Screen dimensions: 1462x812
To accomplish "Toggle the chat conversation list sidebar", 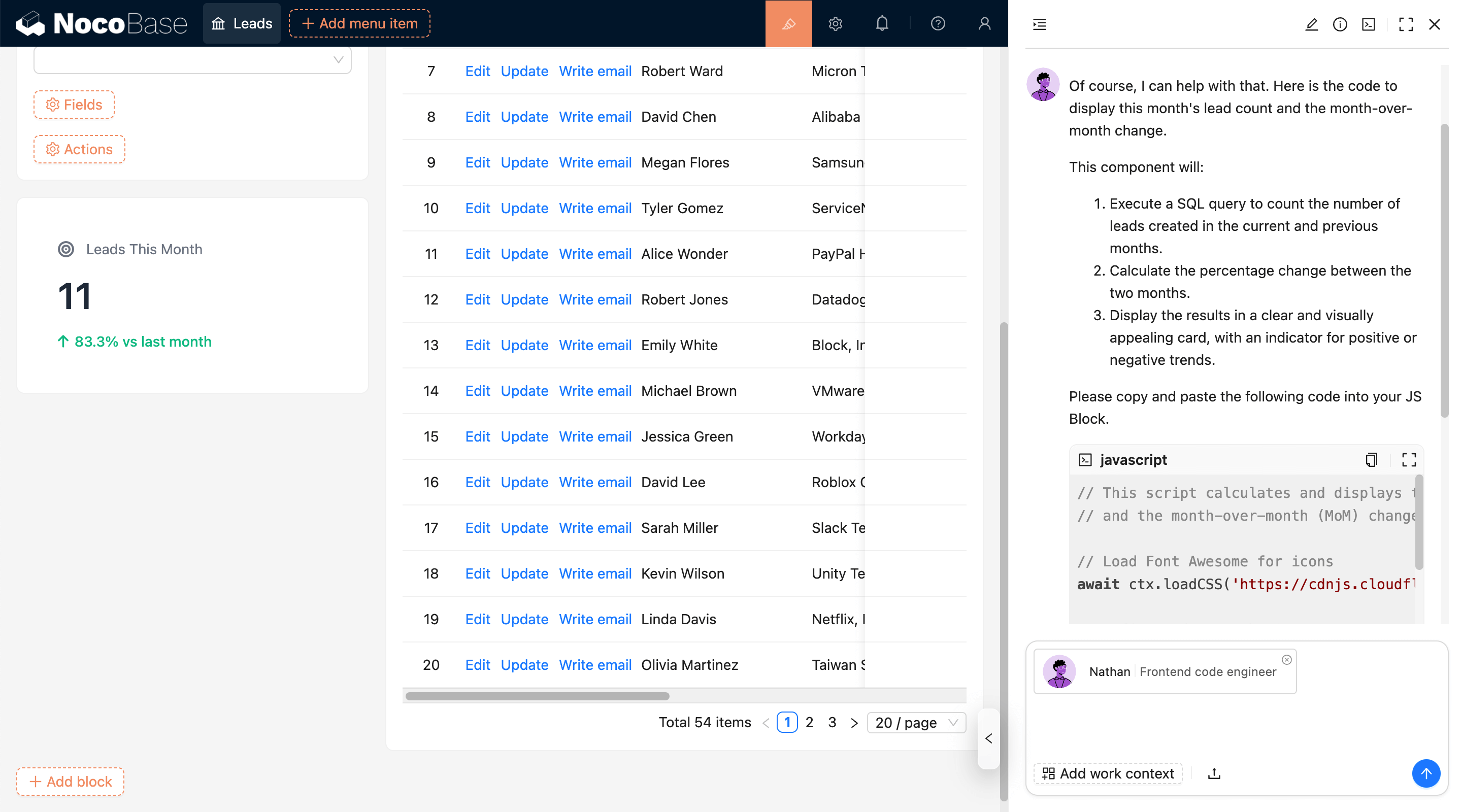I will pyautogui.click(x=1039, y=24).
